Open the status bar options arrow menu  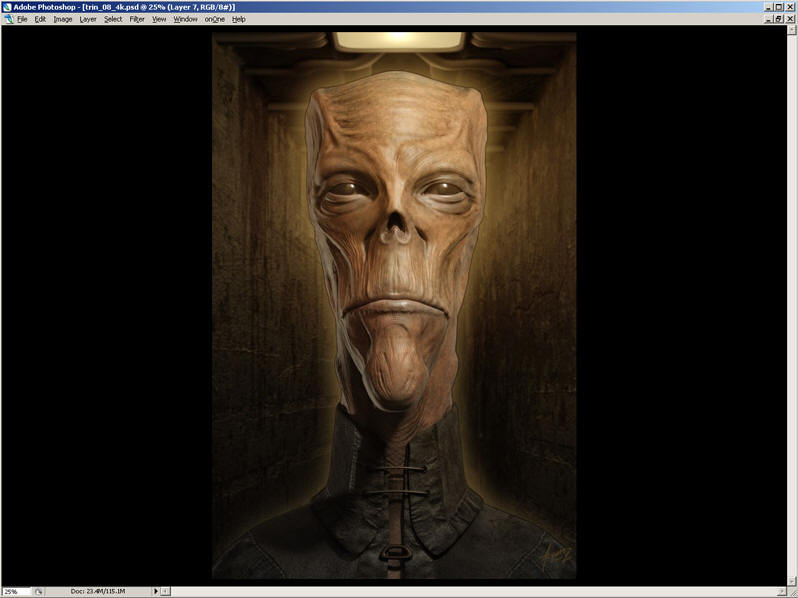click(156, 591)
